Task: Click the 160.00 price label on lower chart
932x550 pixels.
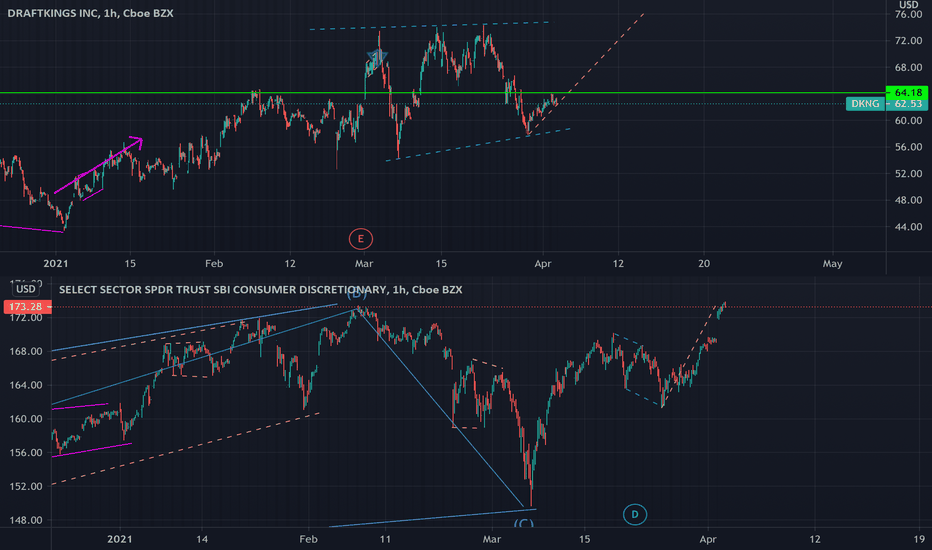Action: click(x=26, y=419)
